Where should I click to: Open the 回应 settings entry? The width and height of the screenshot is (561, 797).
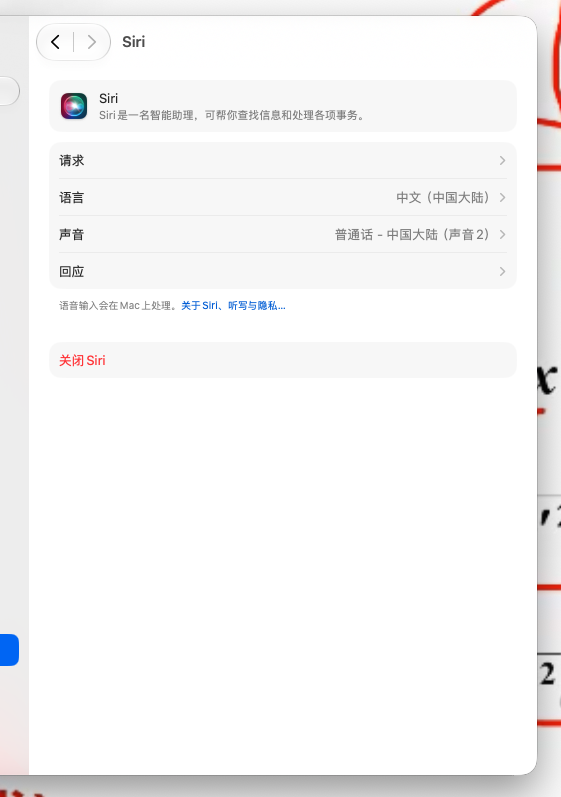[x=283, y=271]
